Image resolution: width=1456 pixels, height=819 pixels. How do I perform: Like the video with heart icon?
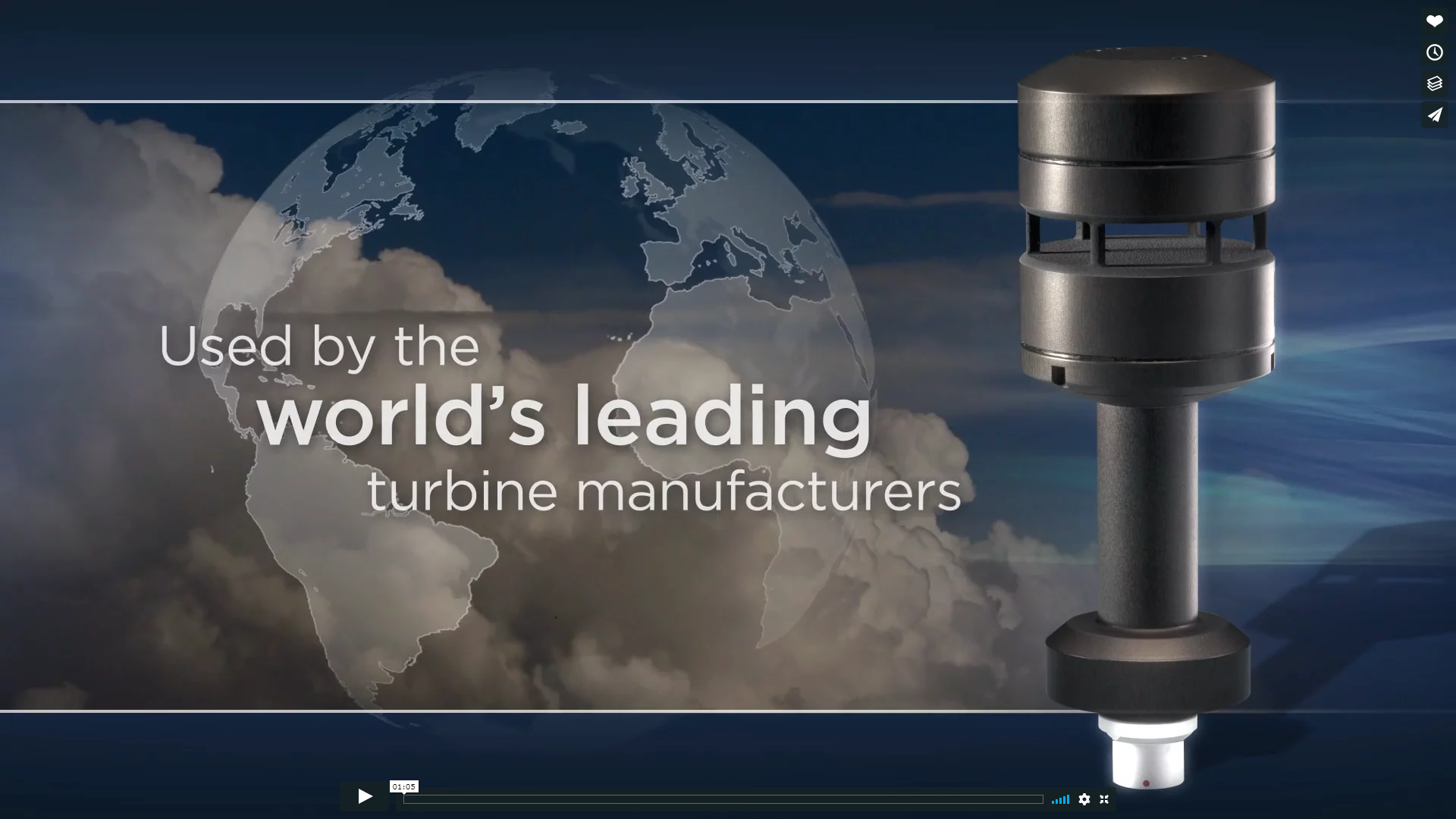click(x=1434, y=21)
